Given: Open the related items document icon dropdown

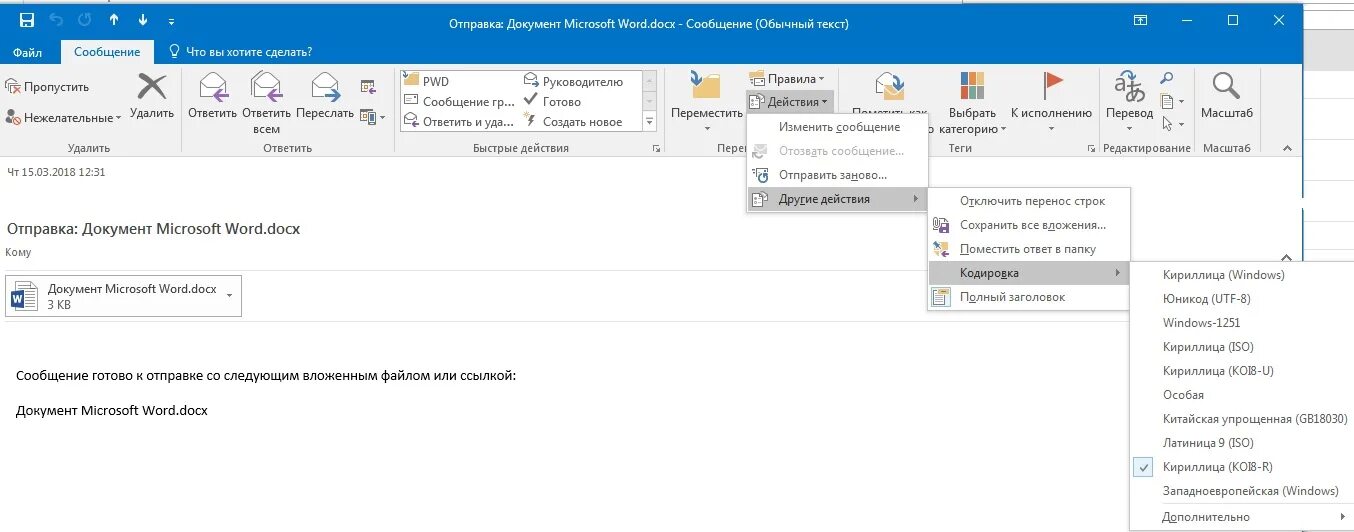Looking at the screenshot, I should tap(1172, 101).
